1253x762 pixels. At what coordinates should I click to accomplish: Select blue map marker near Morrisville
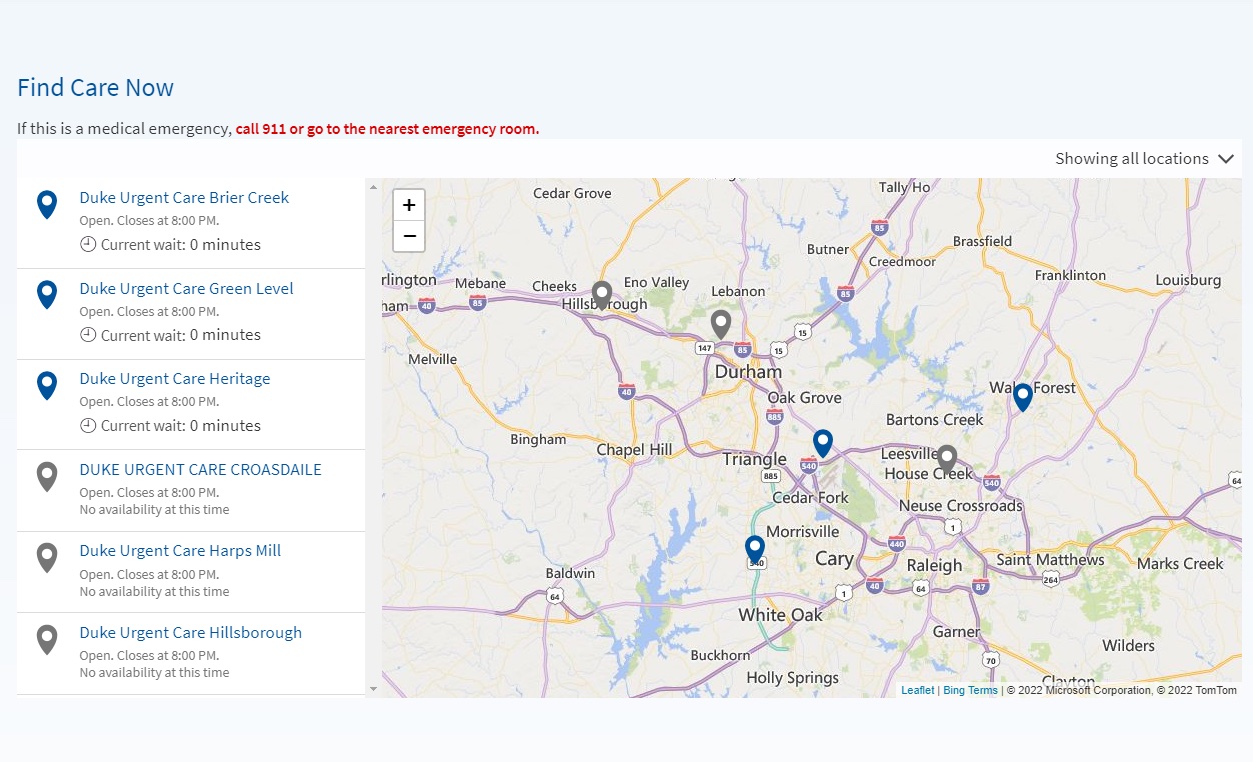[x=755, y=549]
